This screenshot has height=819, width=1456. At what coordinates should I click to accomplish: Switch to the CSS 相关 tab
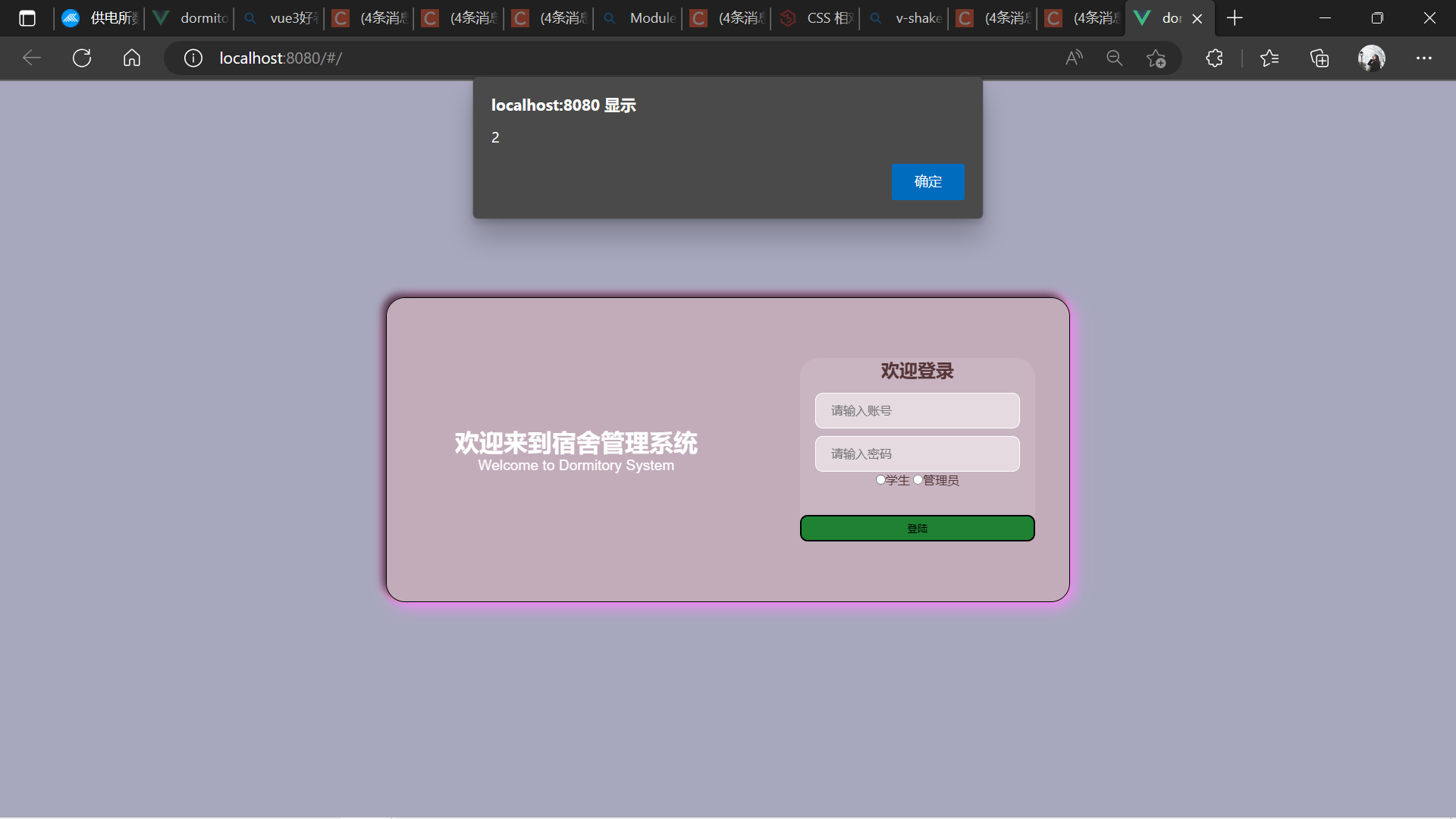pos(817,17)
